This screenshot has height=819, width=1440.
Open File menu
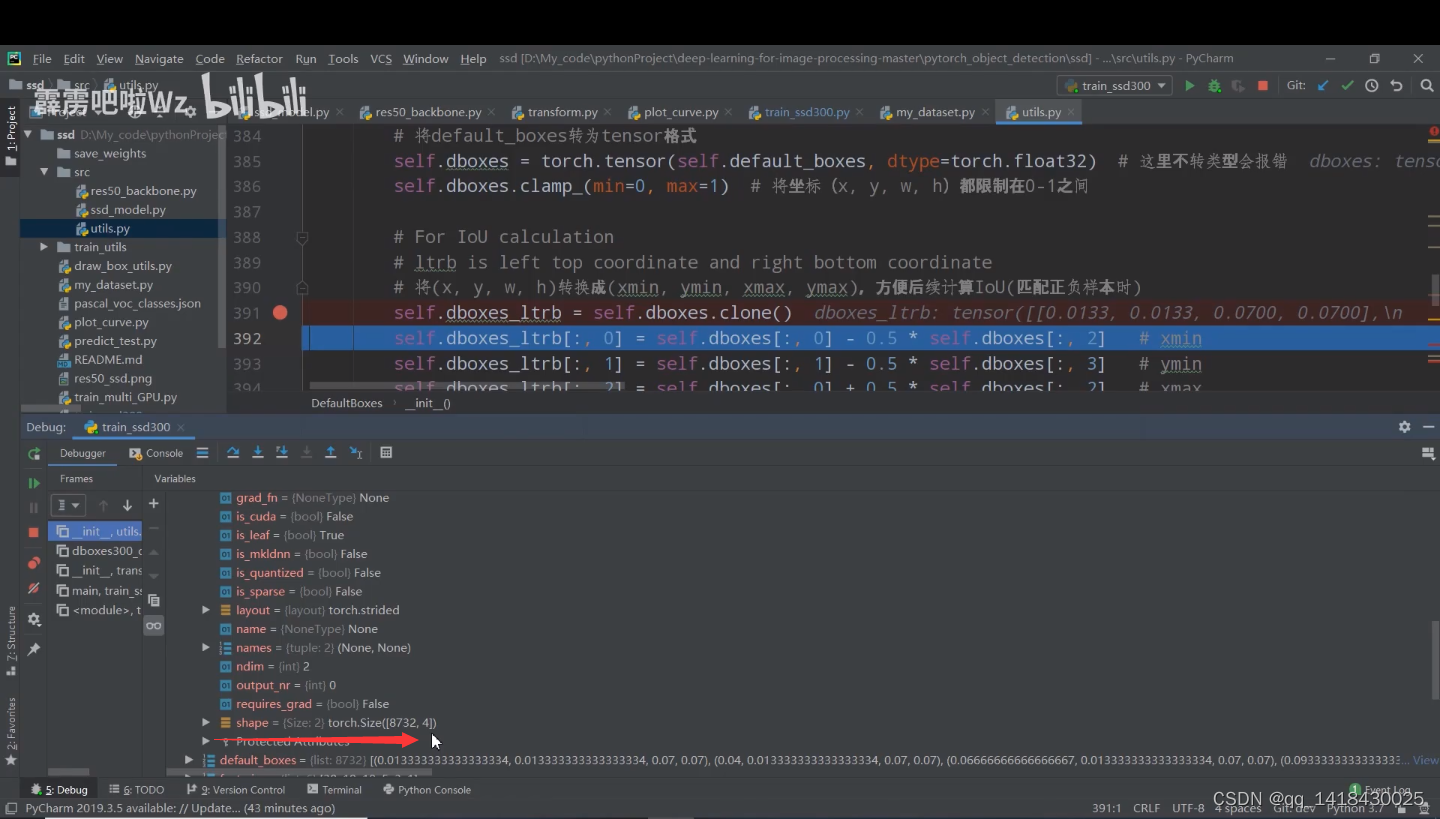pyautogui.click(x=42, y=59)
